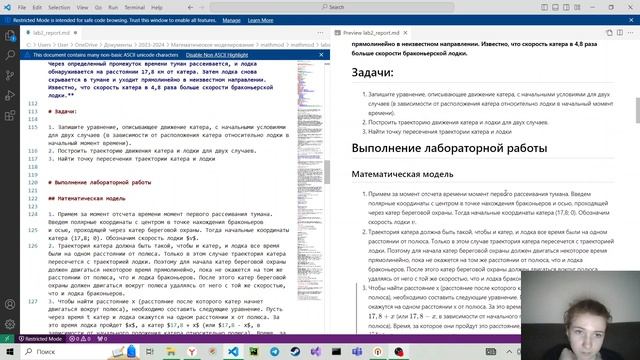The width and height of the screenshot is (640, 360).
Task: Open the Edit menu
Action: click(37, 7)
